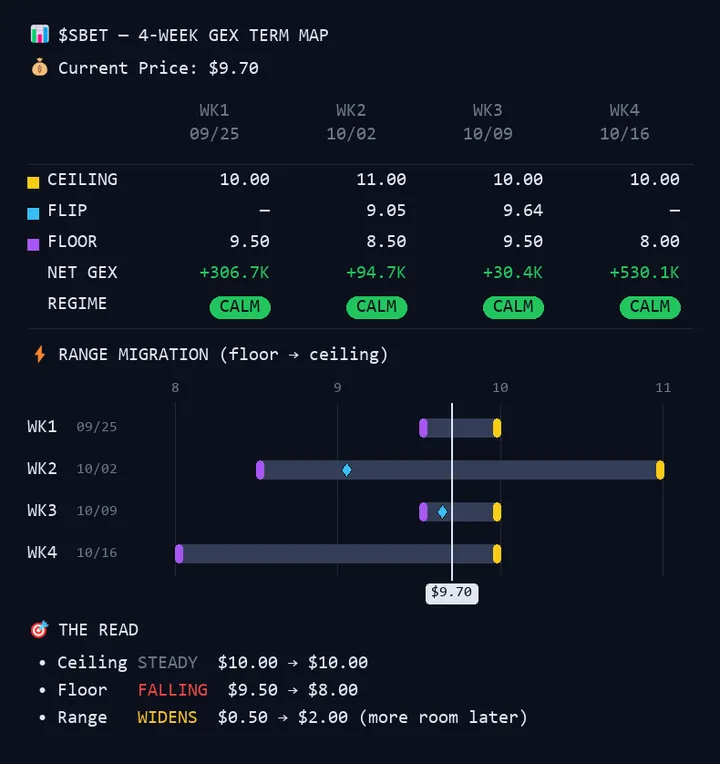Click the WK1 CALM regime badge
Screen dimensions: 720x764
(x=240, y=307)
